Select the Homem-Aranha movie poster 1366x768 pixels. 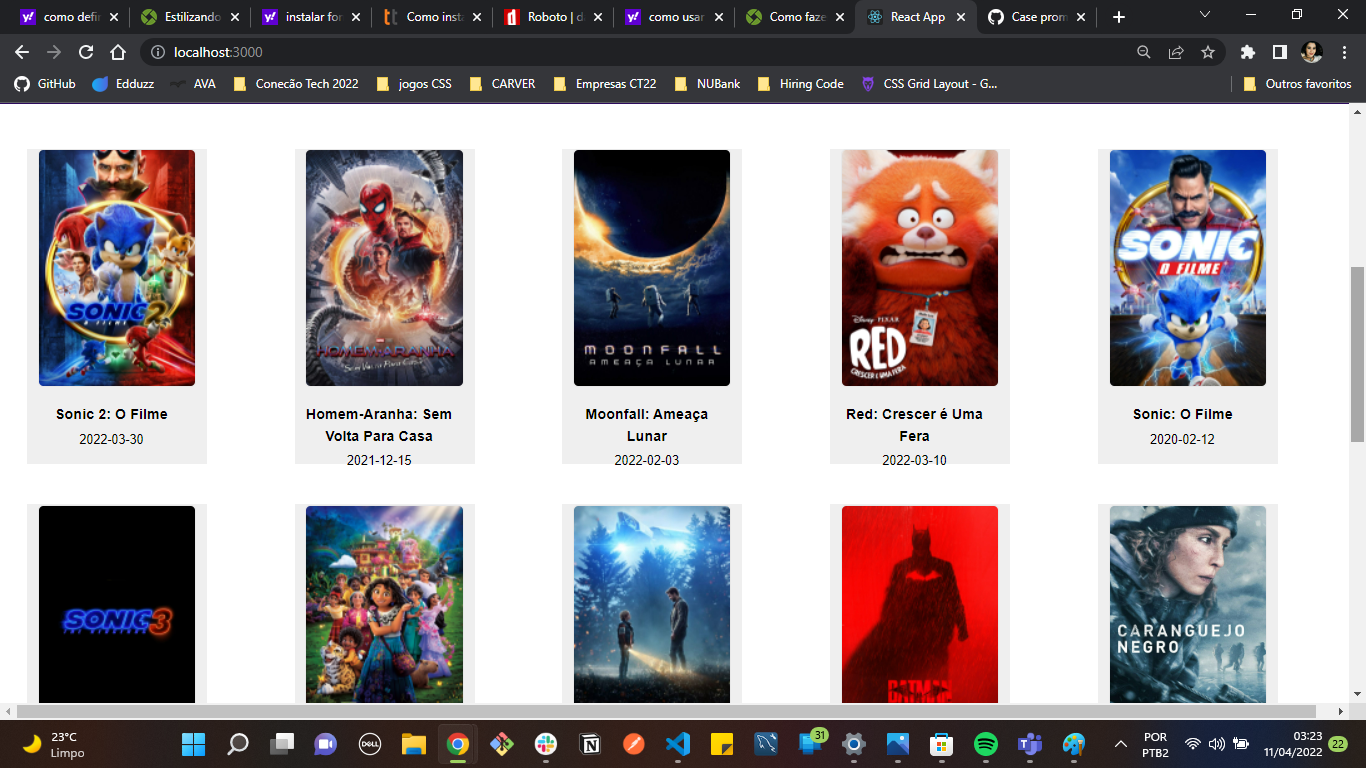tap(384, 268)
